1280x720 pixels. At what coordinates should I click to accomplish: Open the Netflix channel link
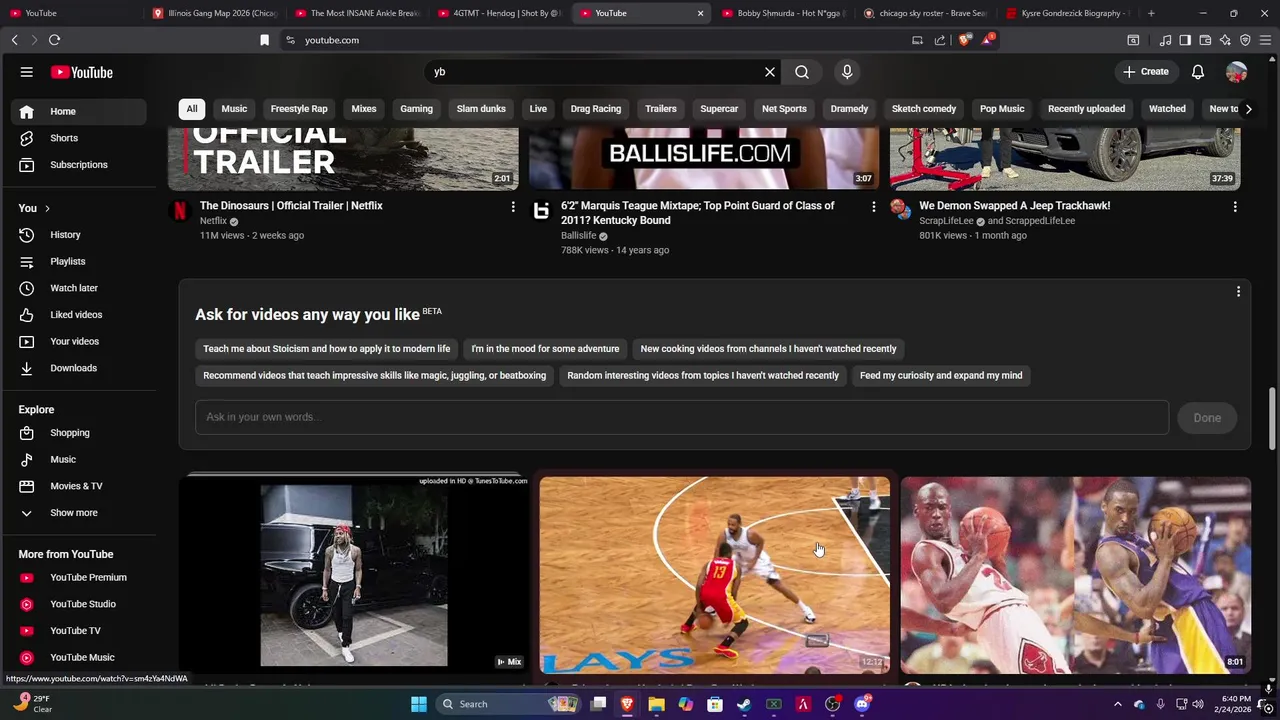[x=213, y=221]
